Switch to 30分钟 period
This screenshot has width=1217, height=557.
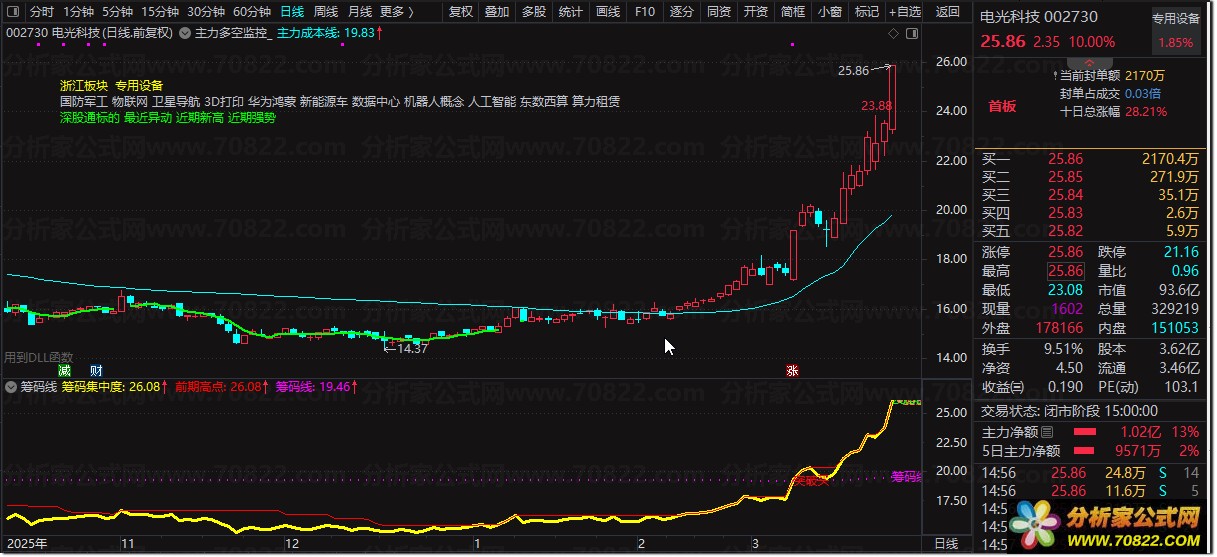tap(205, 12)
